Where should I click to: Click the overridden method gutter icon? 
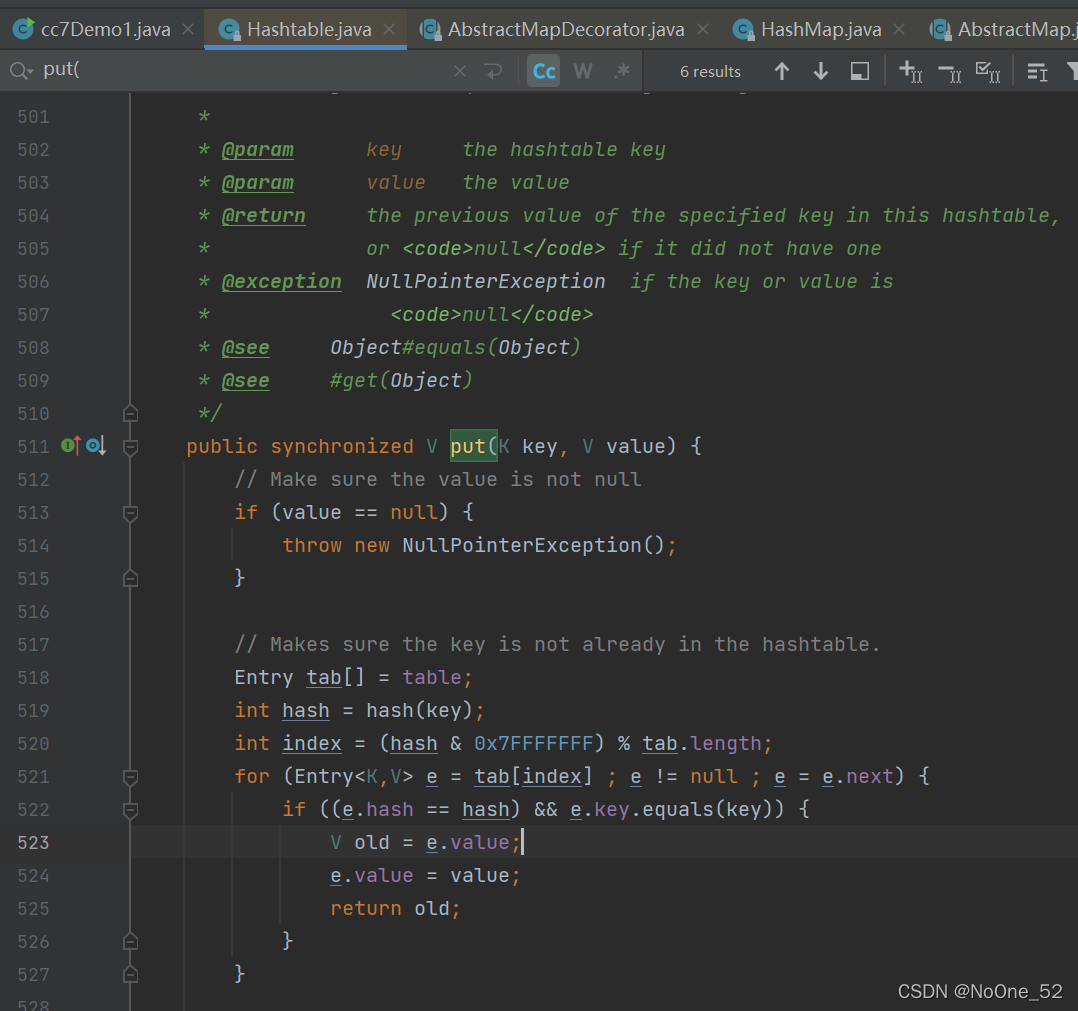[96, 446]
